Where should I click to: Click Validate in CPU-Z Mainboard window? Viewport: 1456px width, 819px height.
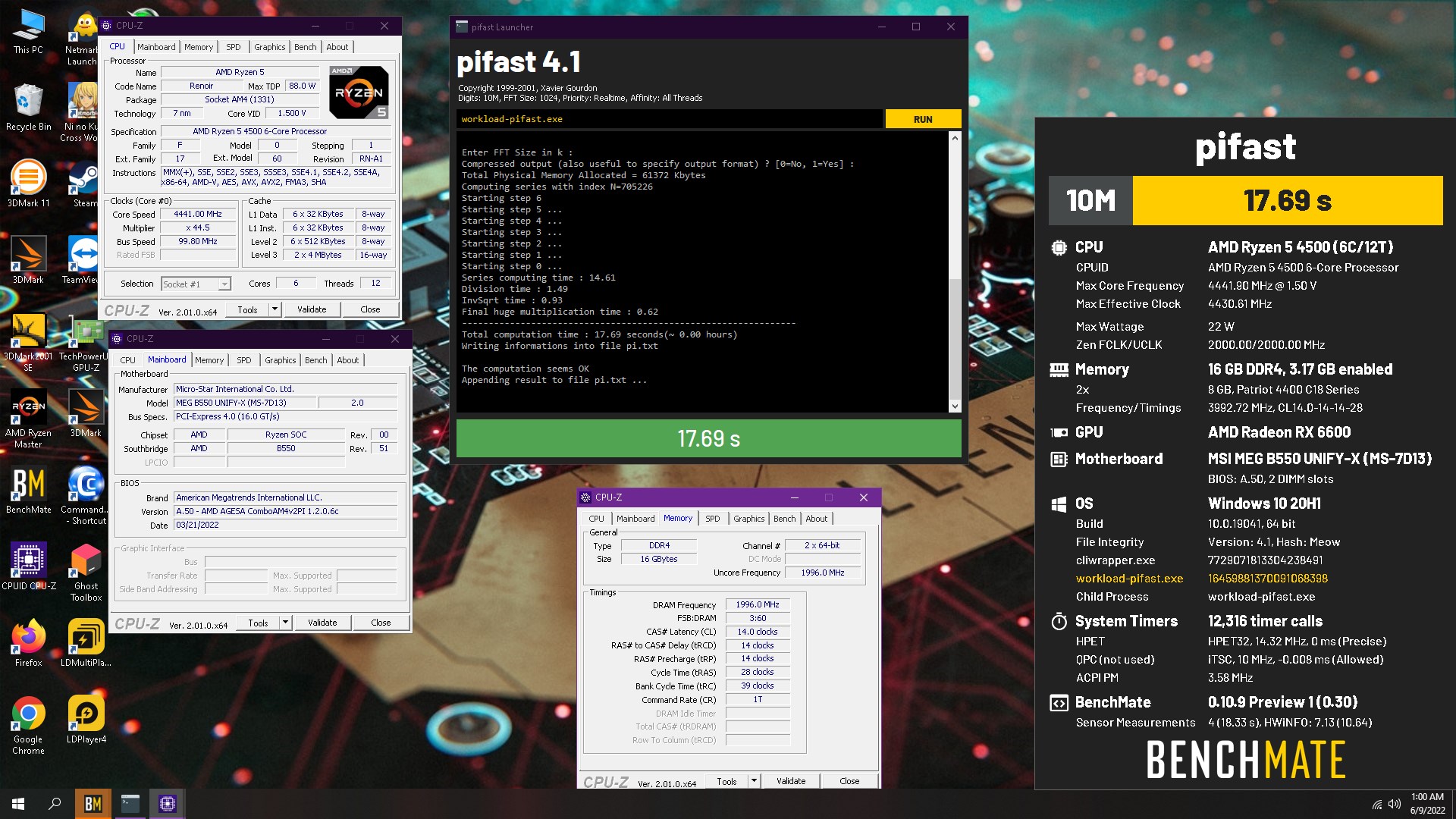click(322, 623)
